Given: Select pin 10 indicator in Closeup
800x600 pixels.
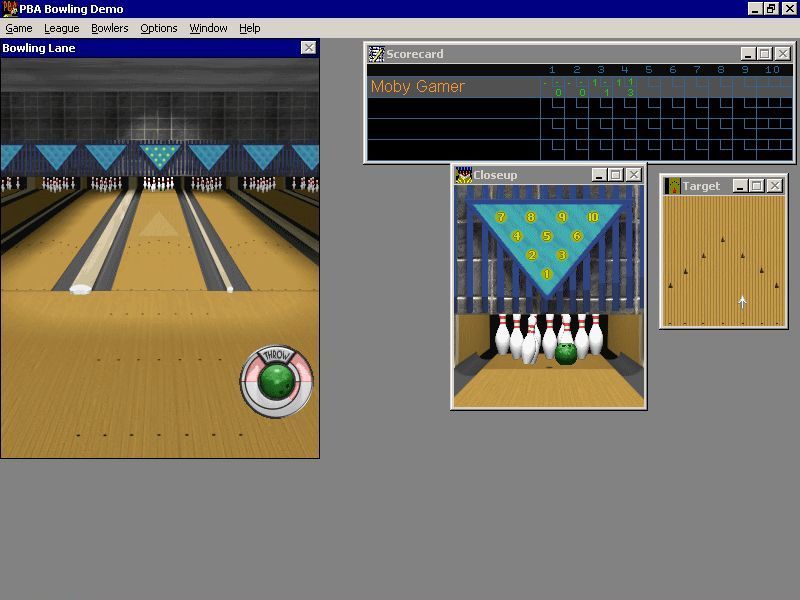Looking at the screenshot, I should pos(592,217).
